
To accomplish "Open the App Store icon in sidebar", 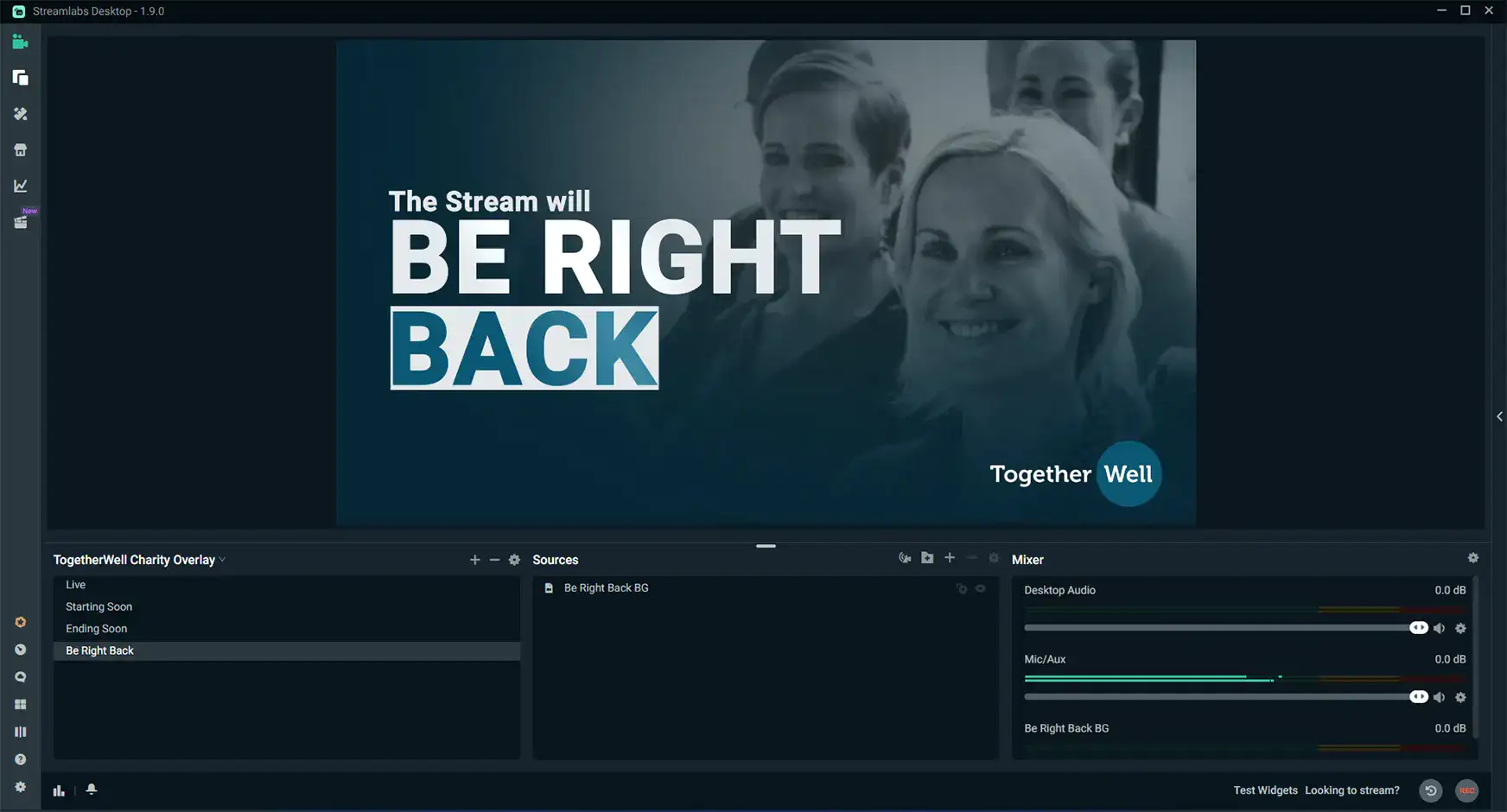I will tap(21, 149).
